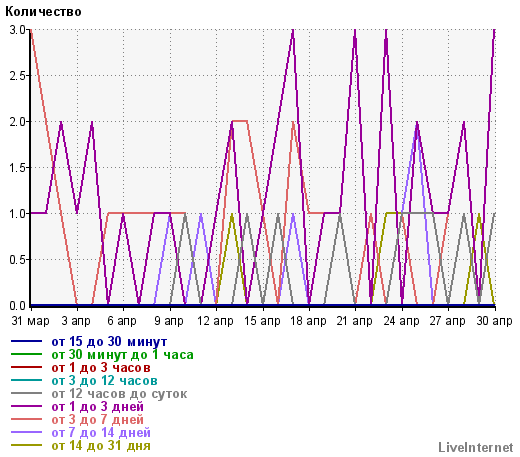Image resolution: width=520 pixels, height=457 pixels.
Task: Click the '30 апр' x-axis date label
Action: point(494,321)
